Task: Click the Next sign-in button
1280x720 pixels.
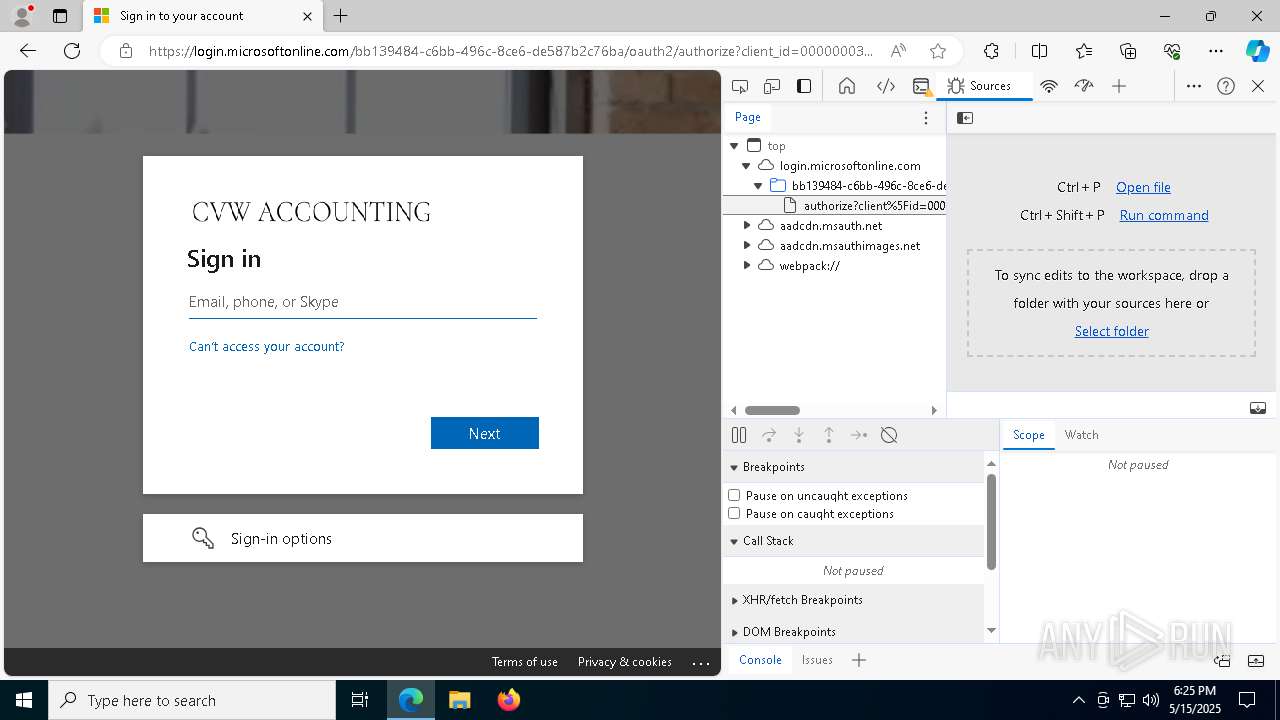Action: [485, 433]
